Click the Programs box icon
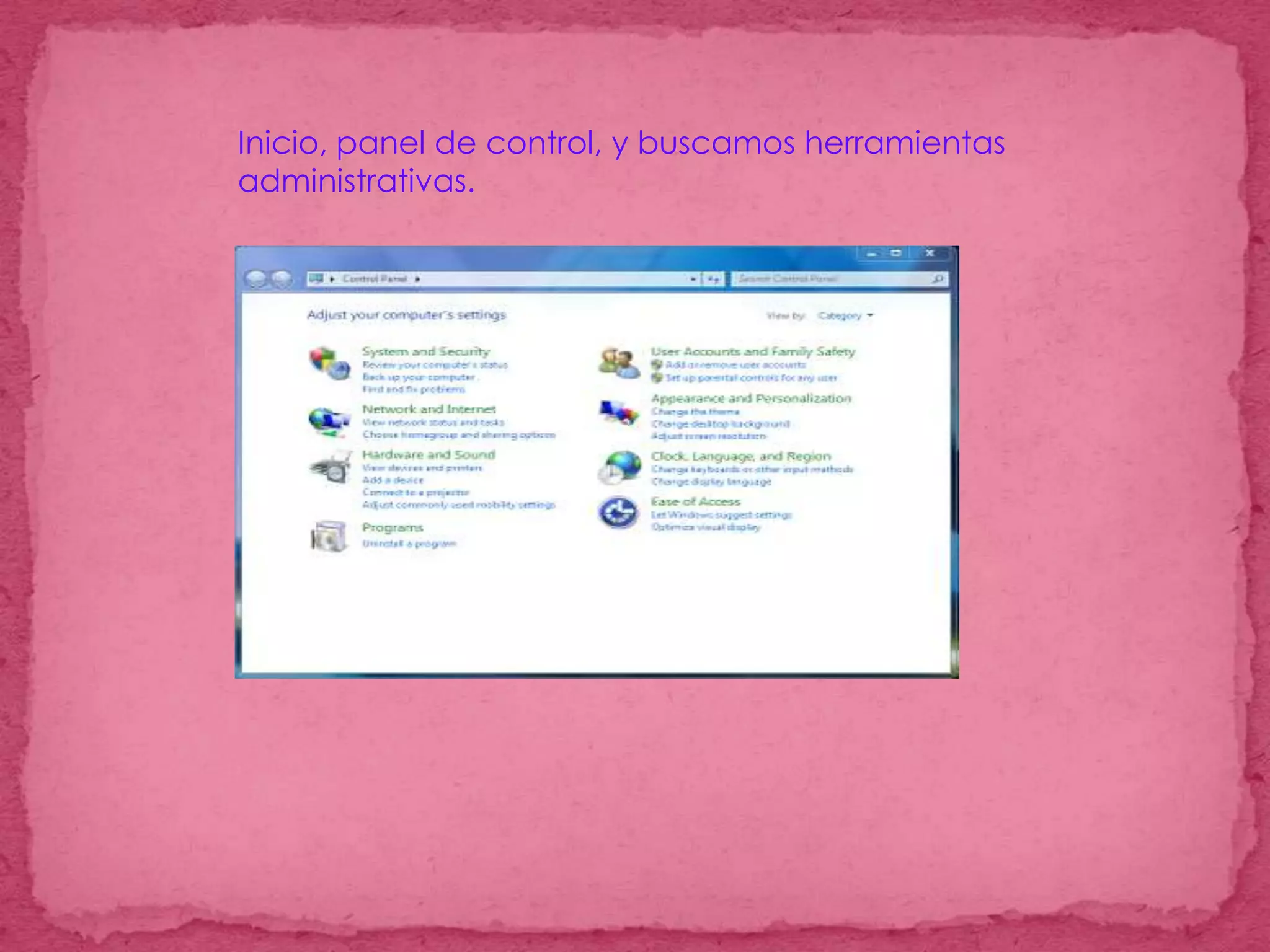This screenshot has width=1270, height=952. click(328, 537)
